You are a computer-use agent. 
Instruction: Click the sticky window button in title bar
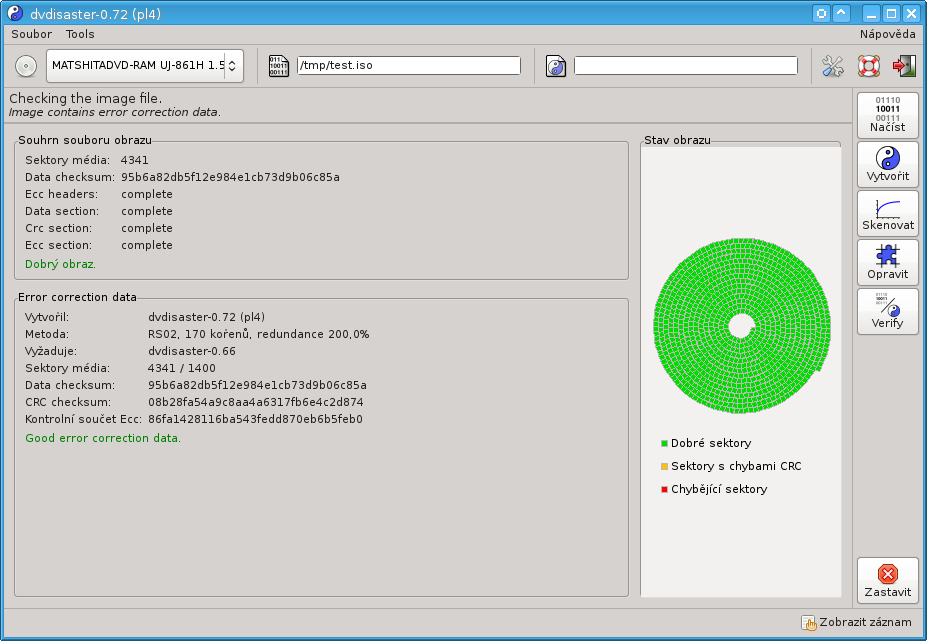click(821, 13)
